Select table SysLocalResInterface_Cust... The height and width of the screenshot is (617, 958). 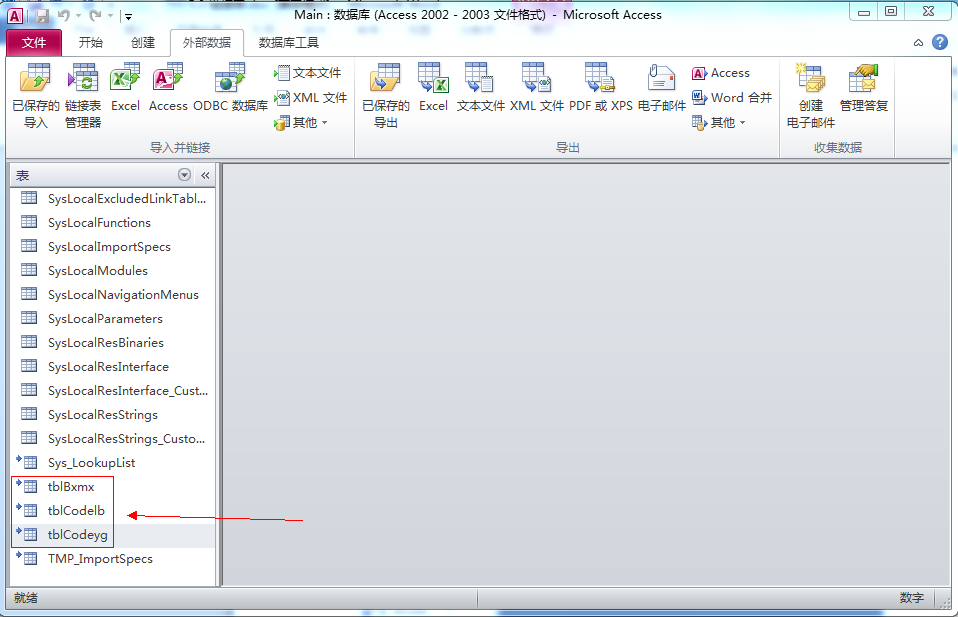point(113,390)
